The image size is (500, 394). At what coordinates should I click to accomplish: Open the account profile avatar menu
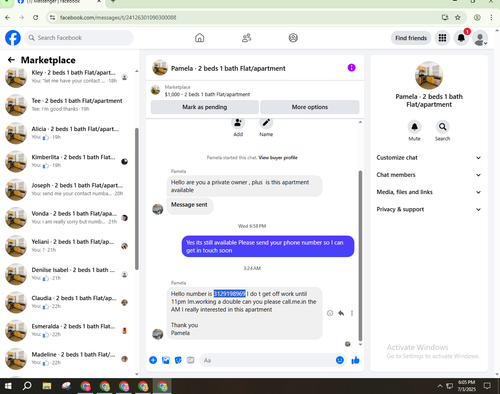(x=480, y=38)
